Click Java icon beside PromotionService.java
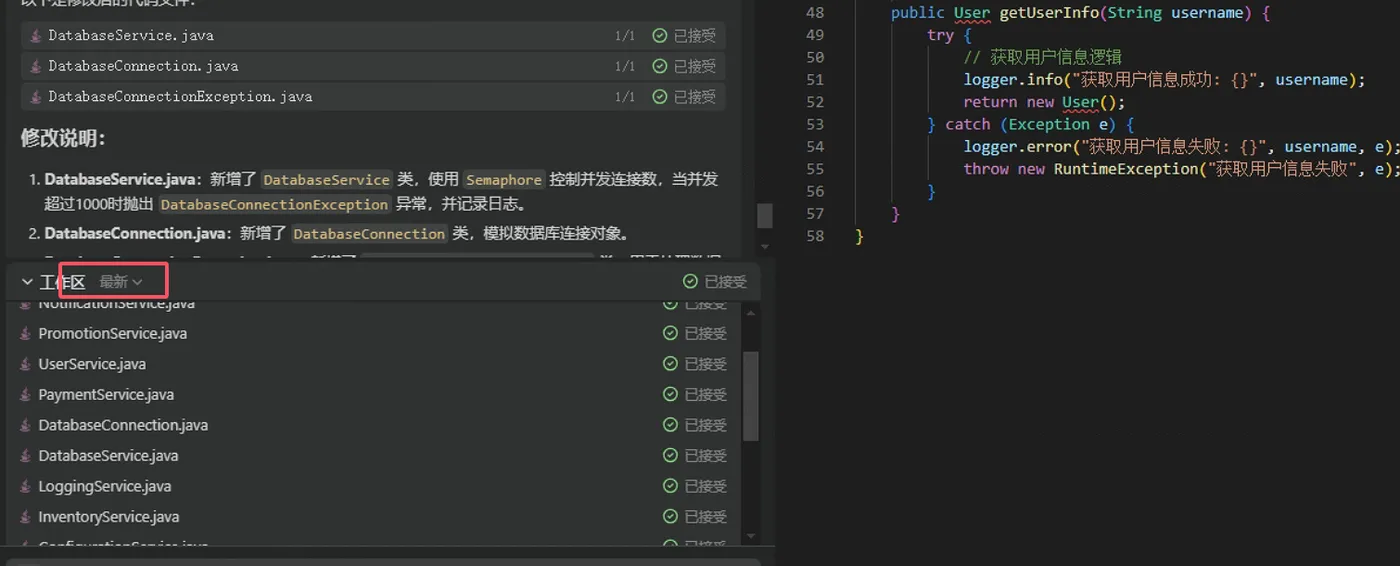 (25, 334)
